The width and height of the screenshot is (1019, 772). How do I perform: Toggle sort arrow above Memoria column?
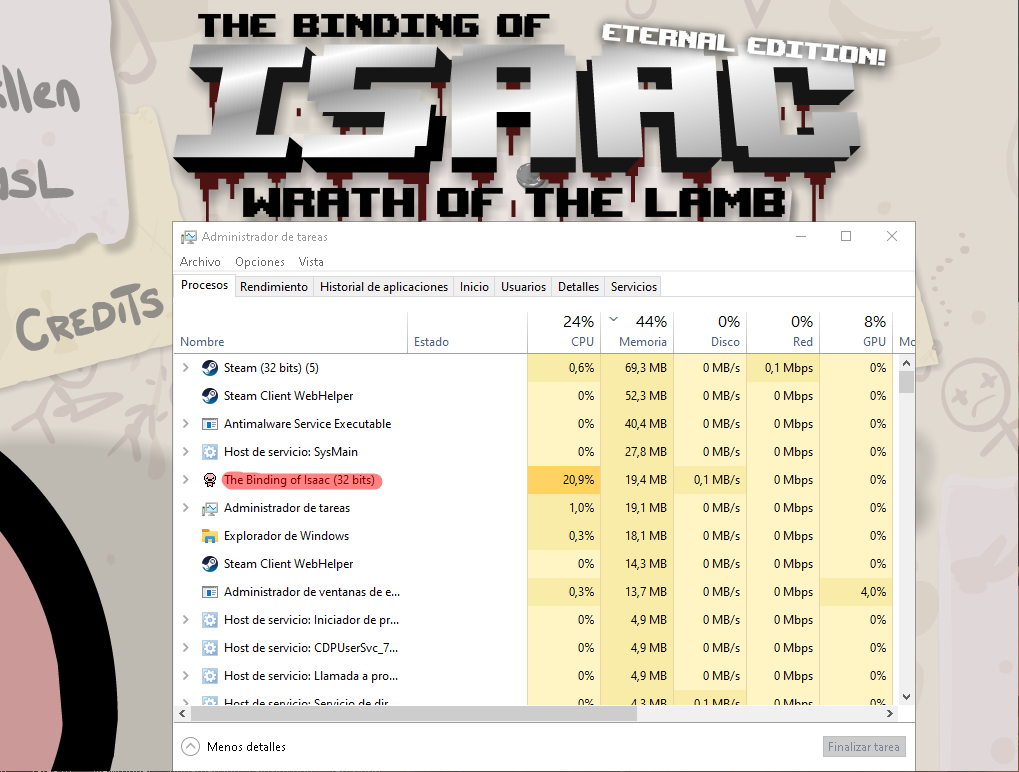coord(613,319)
